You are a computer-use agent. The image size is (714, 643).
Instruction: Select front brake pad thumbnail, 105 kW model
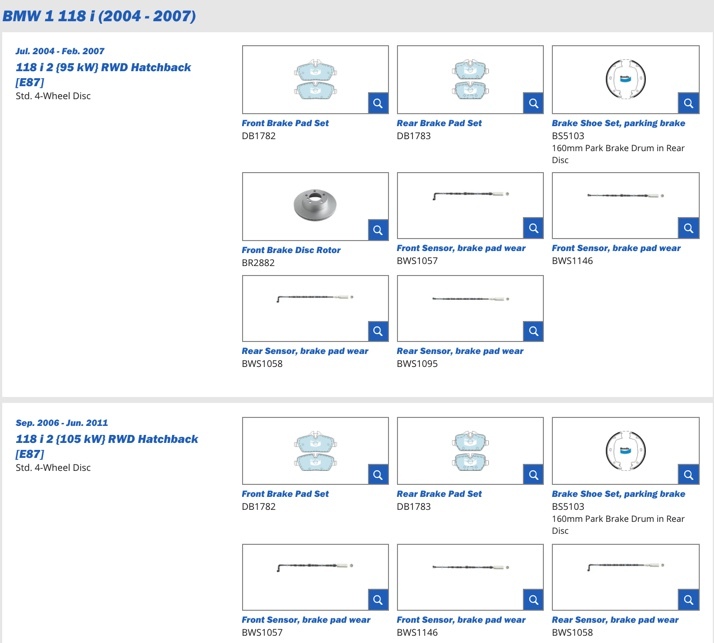click(x=315, y=451)
